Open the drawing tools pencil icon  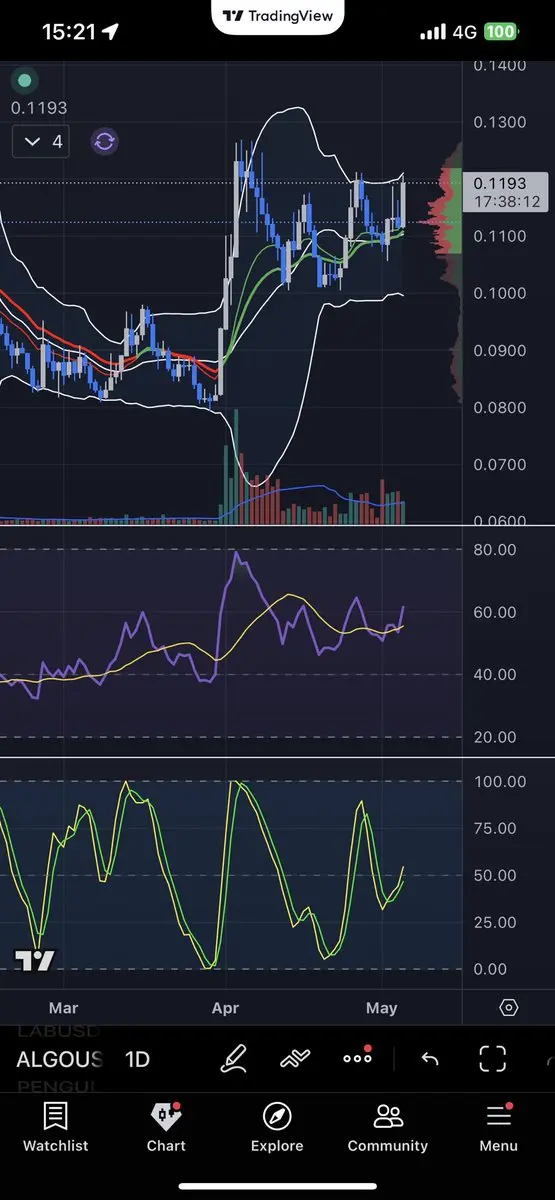point(233,1059)
